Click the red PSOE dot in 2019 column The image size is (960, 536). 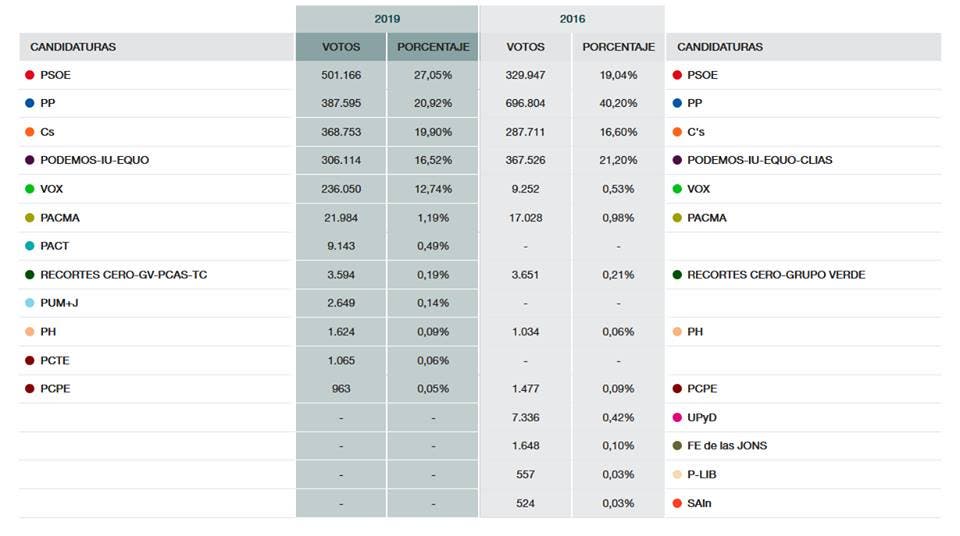tap(30, 75)
